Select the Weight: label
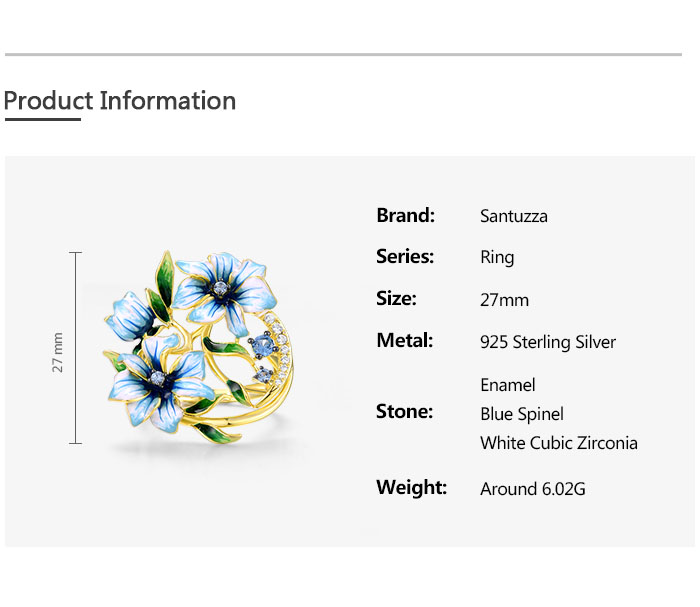Viewport: 700px width, 607px height. click(x=411, y=488)
